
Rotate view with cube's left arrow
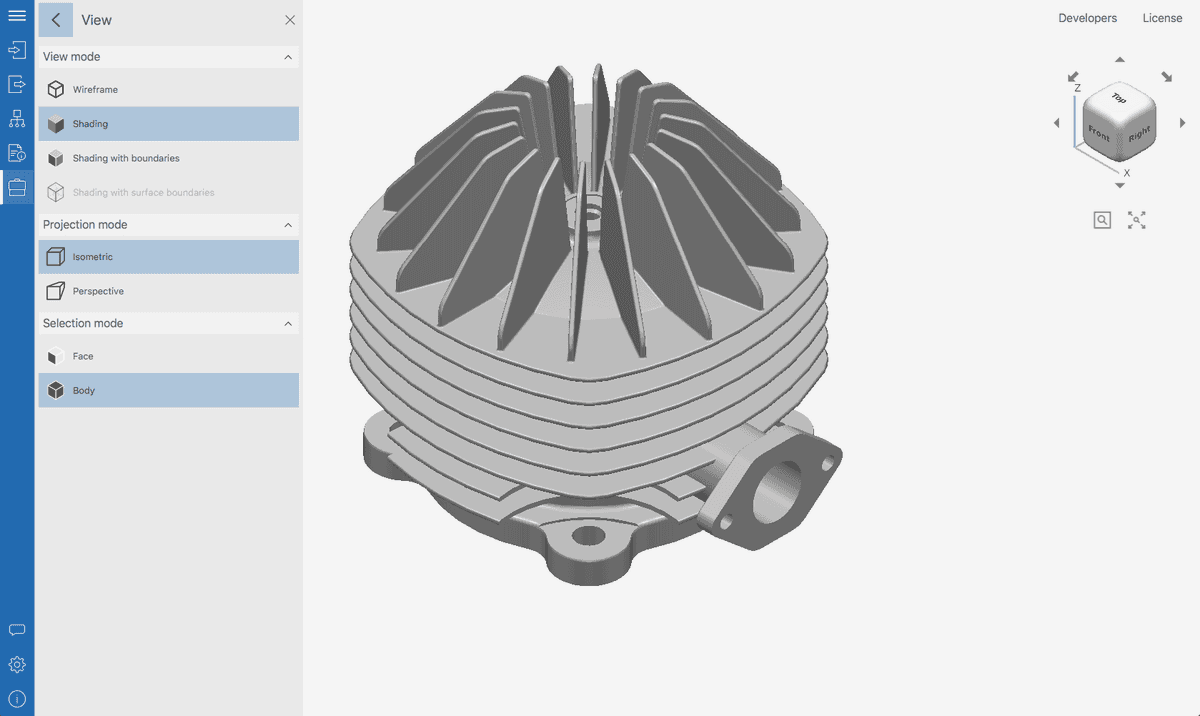pyautogui.click(x=1057, y=123)
